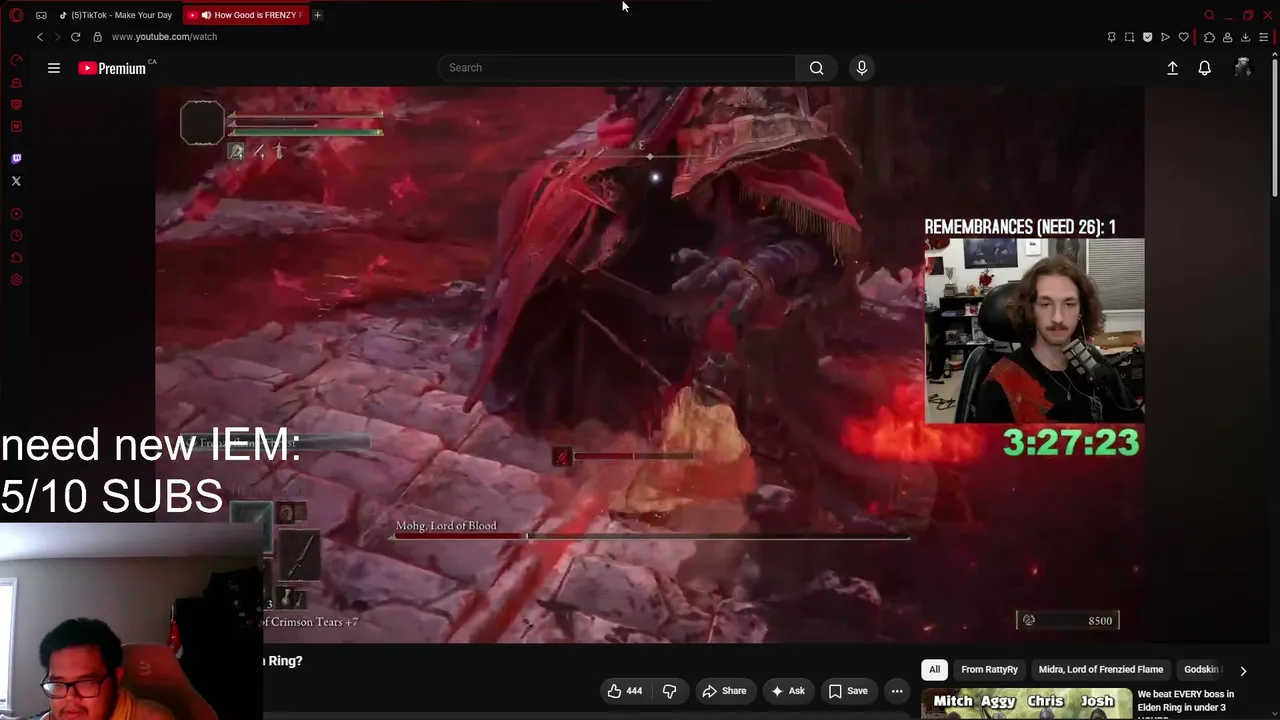Open the YouTube Create upload button
This screenshot has height=720, width=1280.
pyautogui.click(x=1173, y=68)
